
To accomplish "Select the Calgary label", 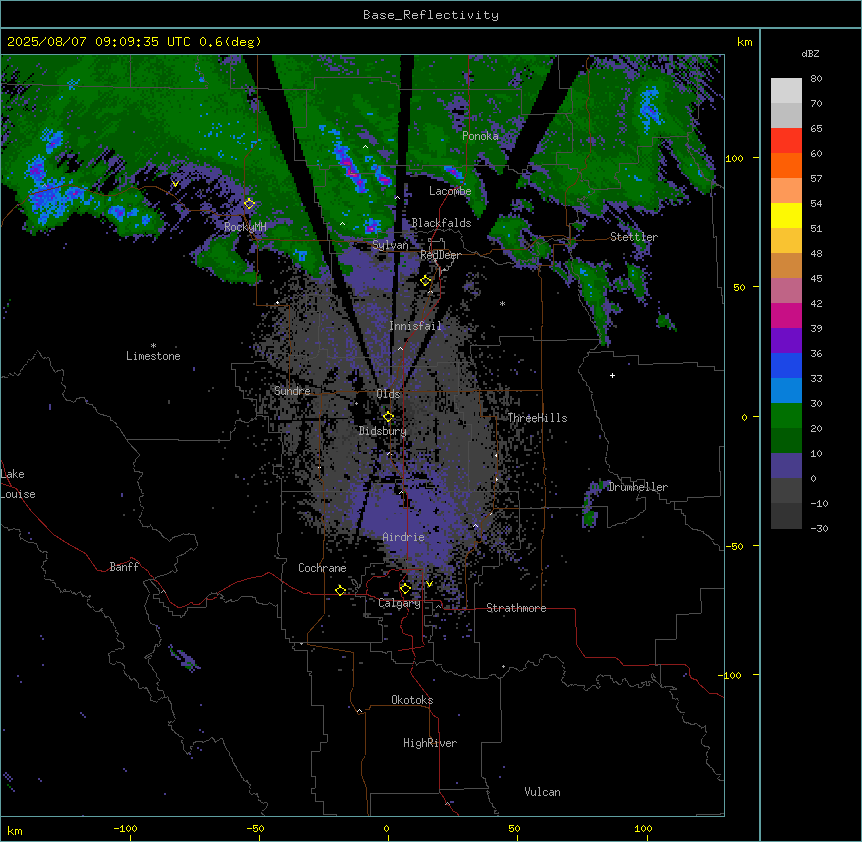I will pyautogui.click(x=399, y=603).
